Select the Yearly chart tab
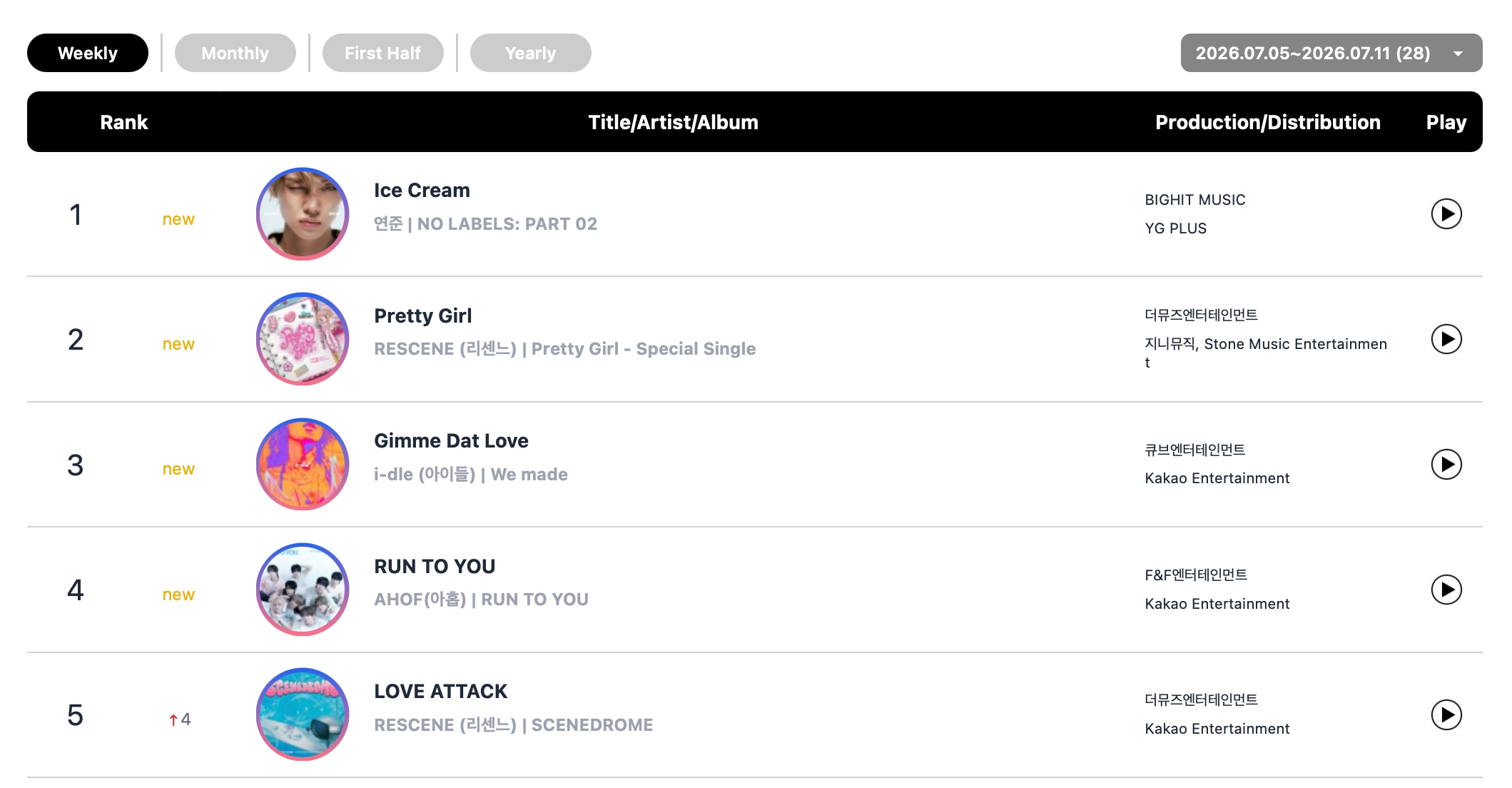1512x788 pixels. pos(530,53)
